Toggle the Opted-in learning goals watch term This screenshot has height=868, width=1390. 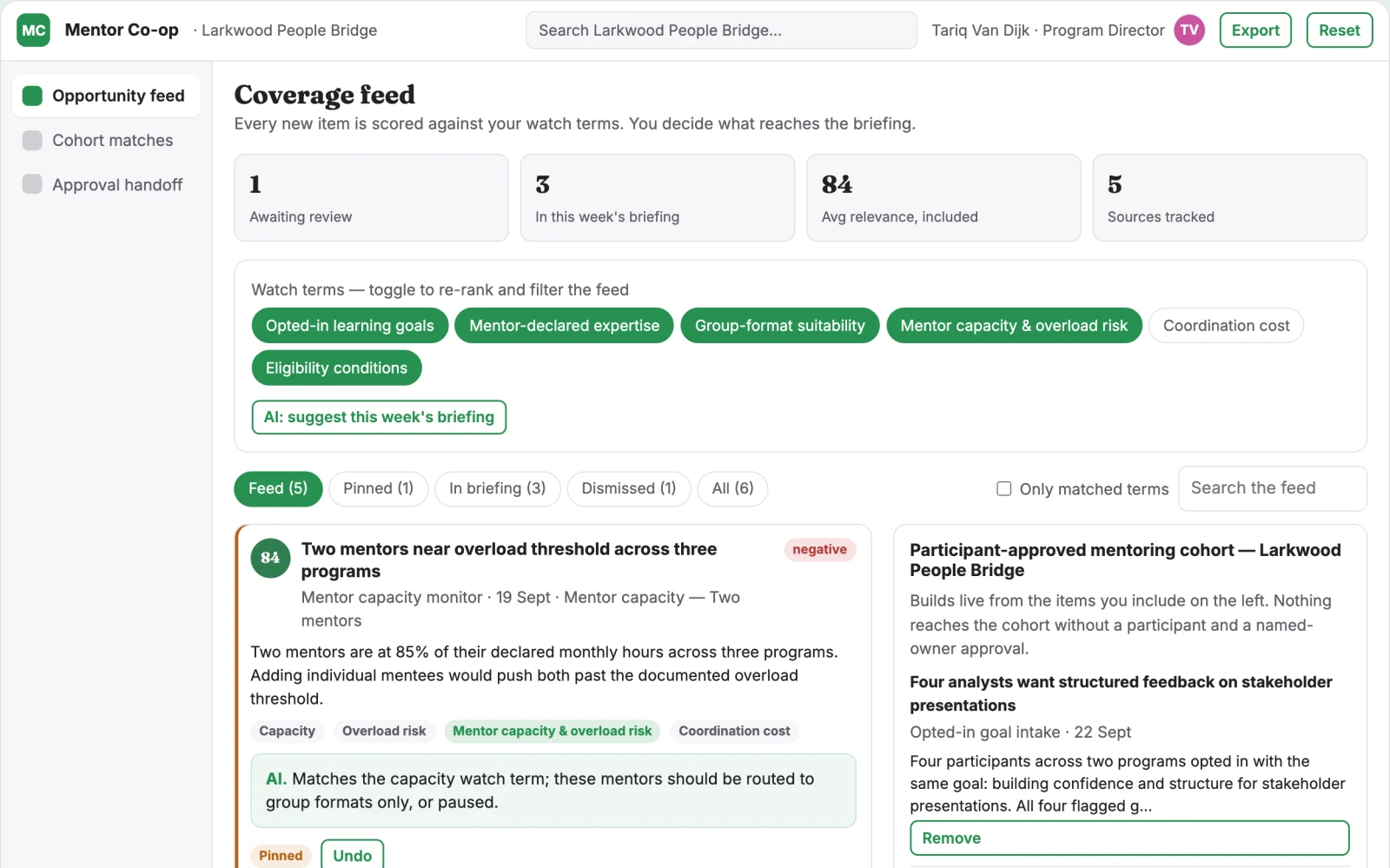(x=350, y=326)
